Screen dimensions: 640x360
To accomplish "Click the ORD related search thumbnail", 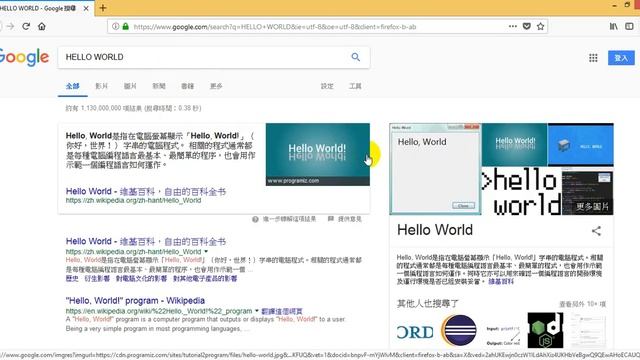I will point(415,331).
